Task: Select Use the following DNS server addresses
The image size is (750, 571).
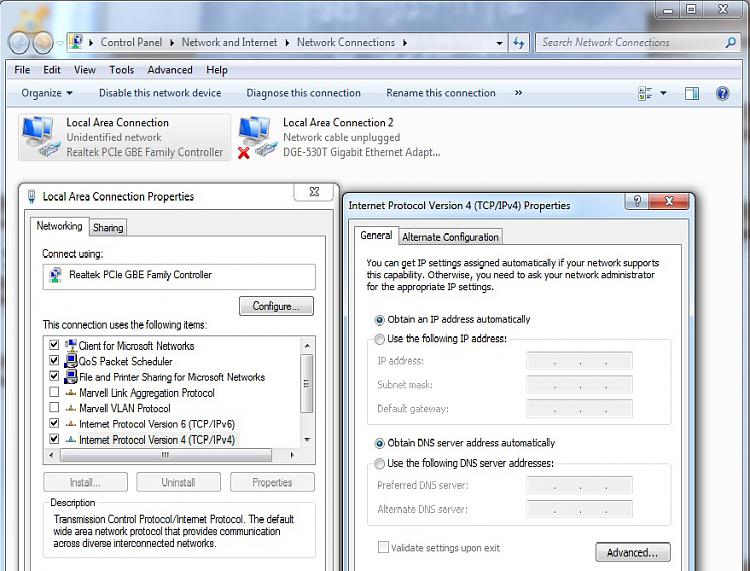Action: pyautogui.click(x=379, y=463)
